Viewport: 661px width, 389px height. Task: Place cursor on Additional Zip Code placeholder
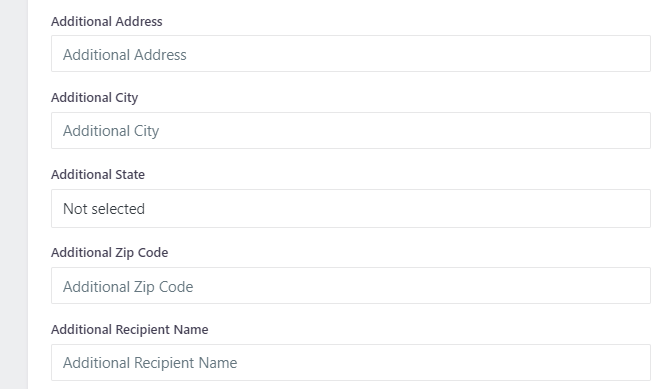coord(128,287)
